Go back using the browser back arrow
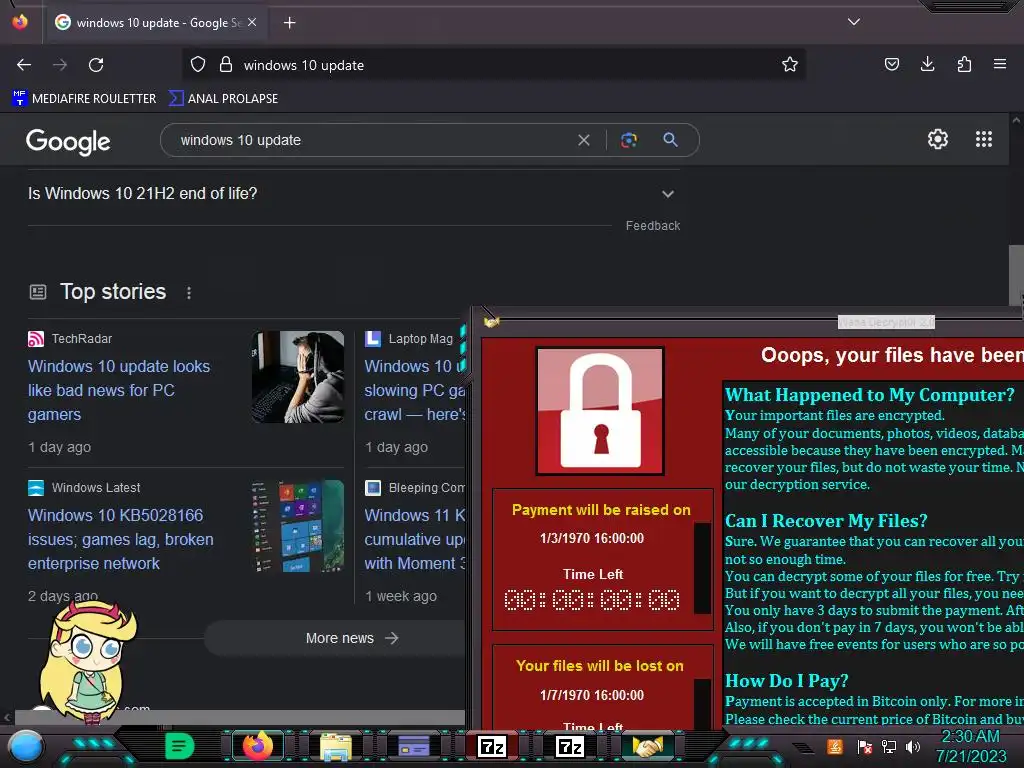1024x768 pixels. click(x=24, y=65)
